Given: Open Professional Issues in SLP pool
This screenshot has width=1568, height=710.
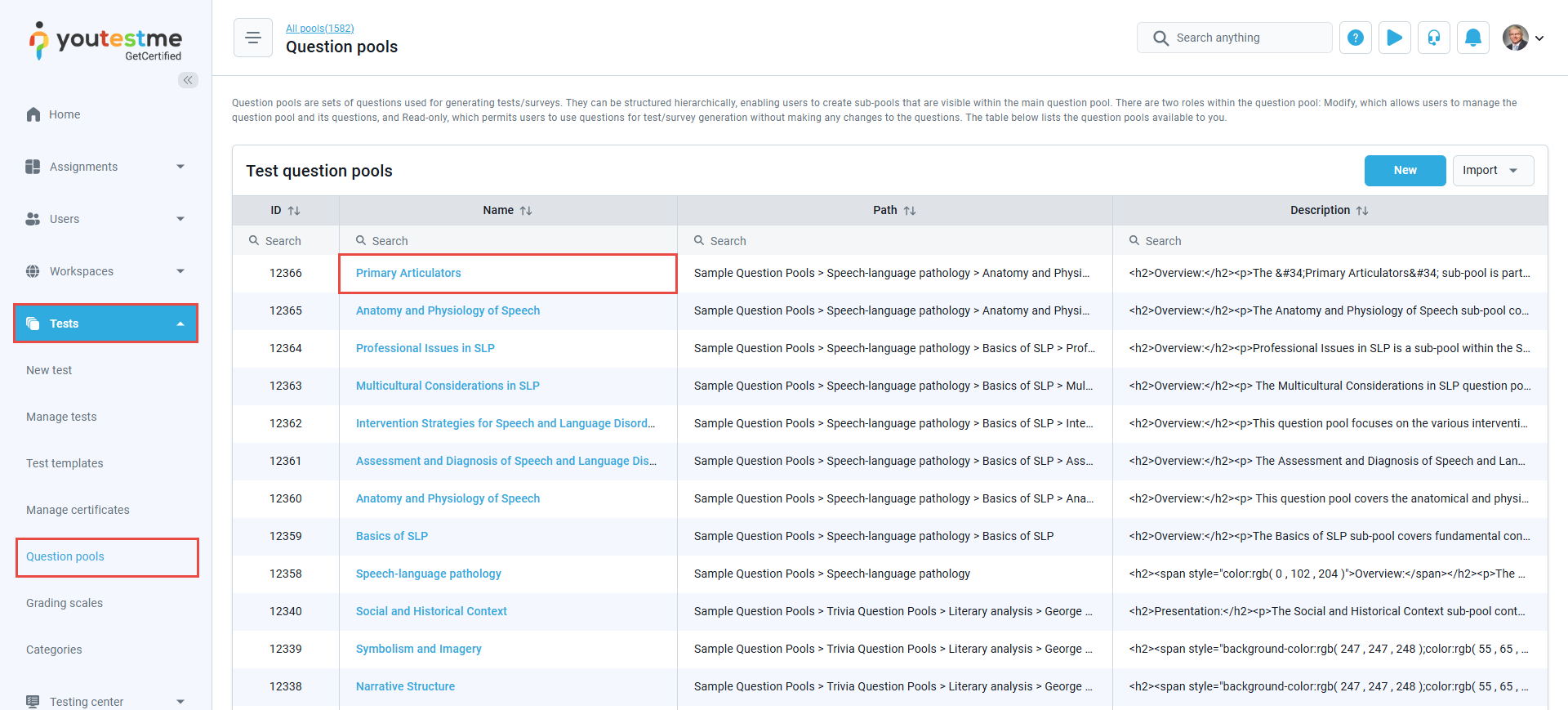Looking at the screenshot, I should tap(425, 348).
